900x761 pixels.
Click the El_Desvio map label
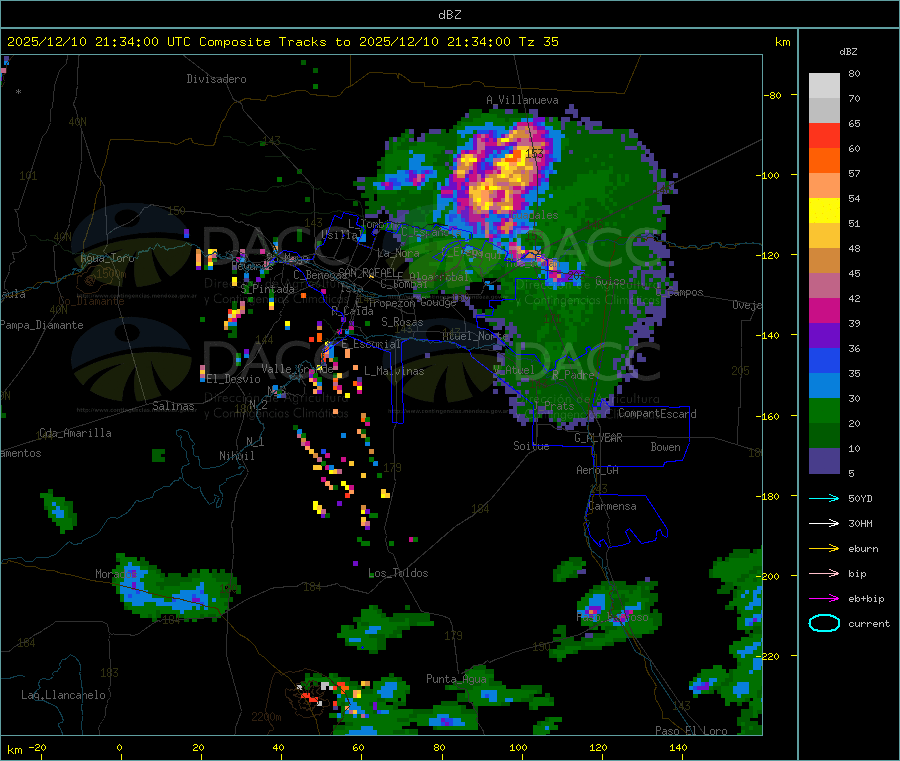tap(233, 379)
